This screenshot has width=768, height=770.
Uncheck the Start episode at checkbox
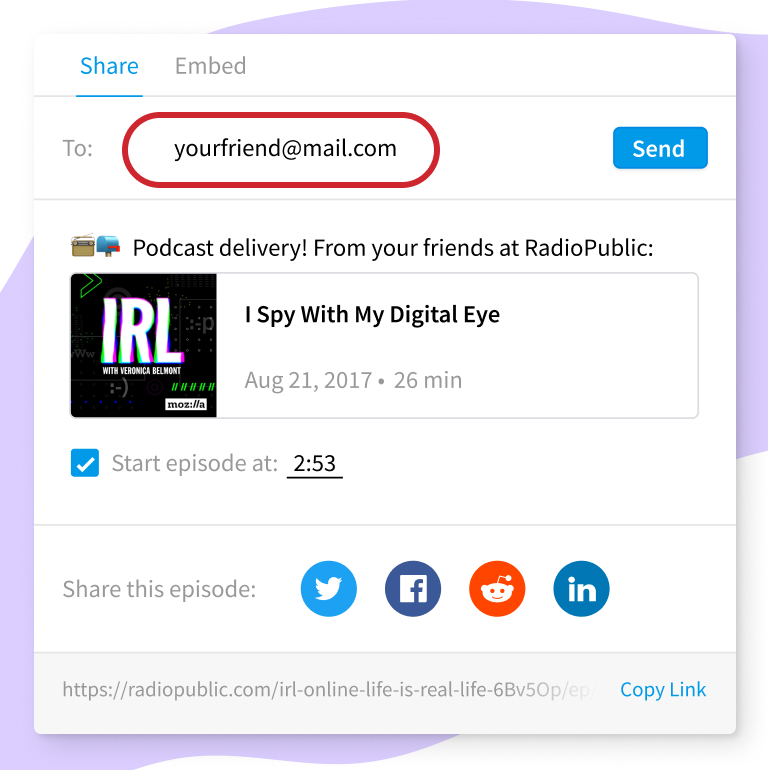85,463
